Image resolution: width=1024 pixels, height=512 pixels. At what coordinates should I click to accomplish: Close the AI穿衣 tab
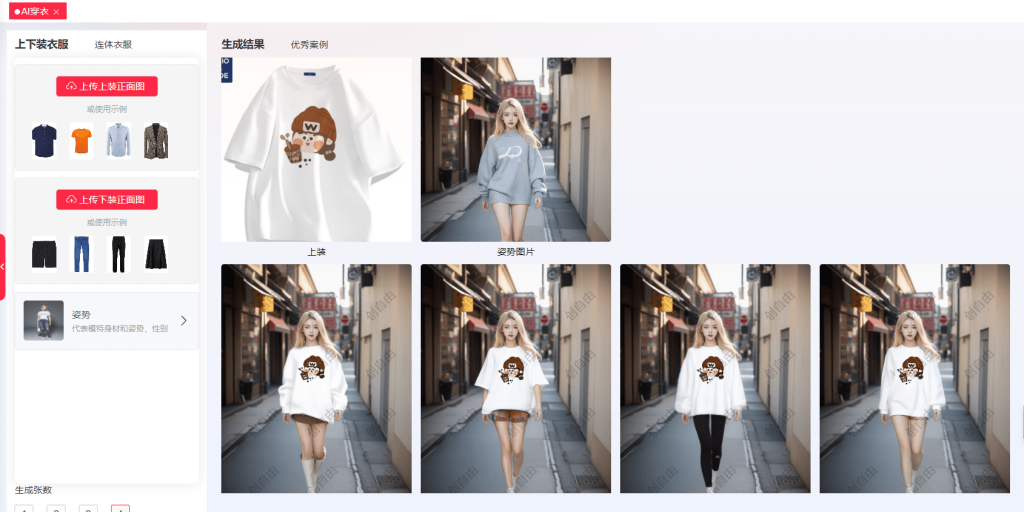coord(57,11)
